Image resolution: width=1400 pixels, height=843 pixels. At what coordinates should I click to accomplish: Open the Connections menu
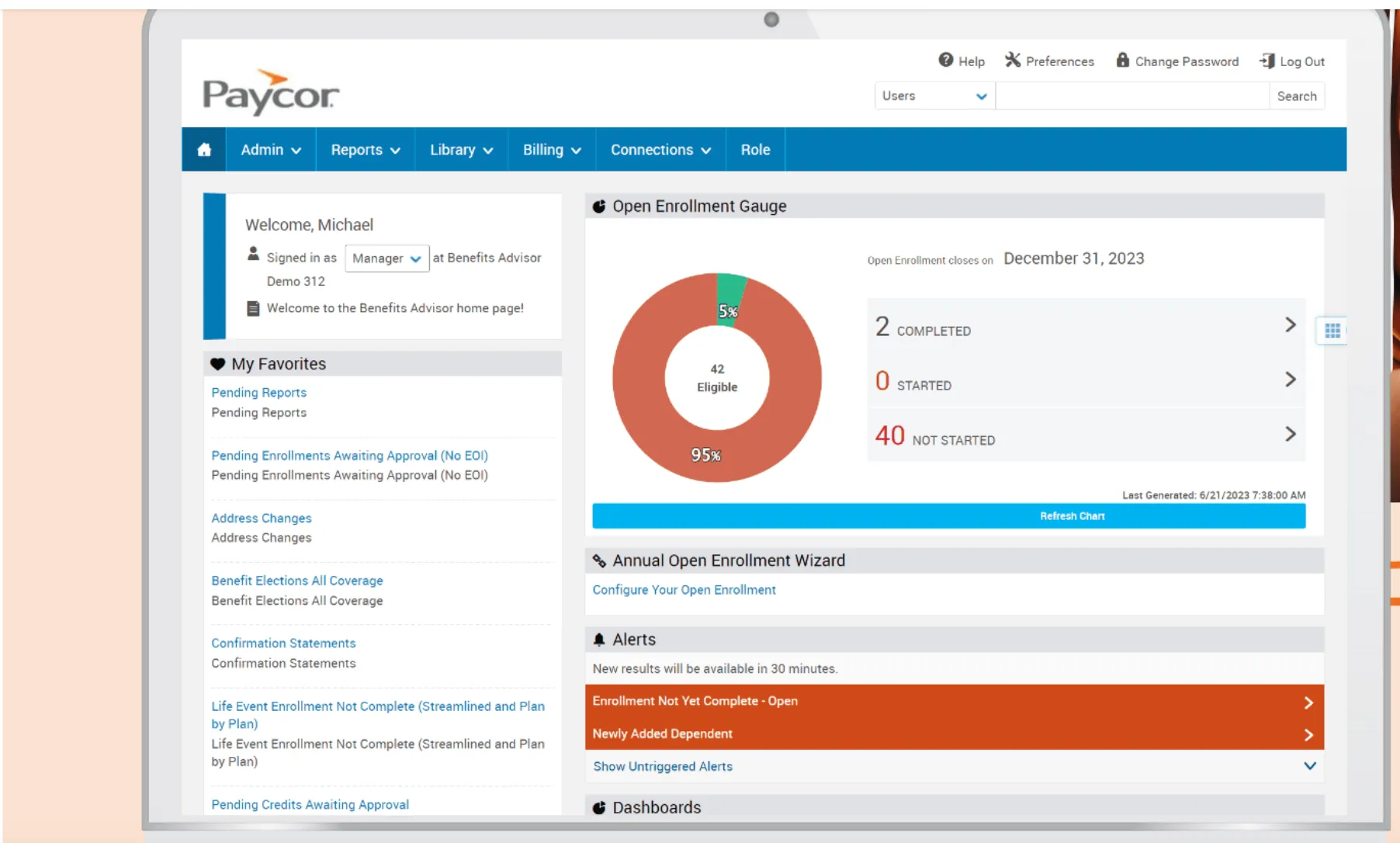point(660,150)
